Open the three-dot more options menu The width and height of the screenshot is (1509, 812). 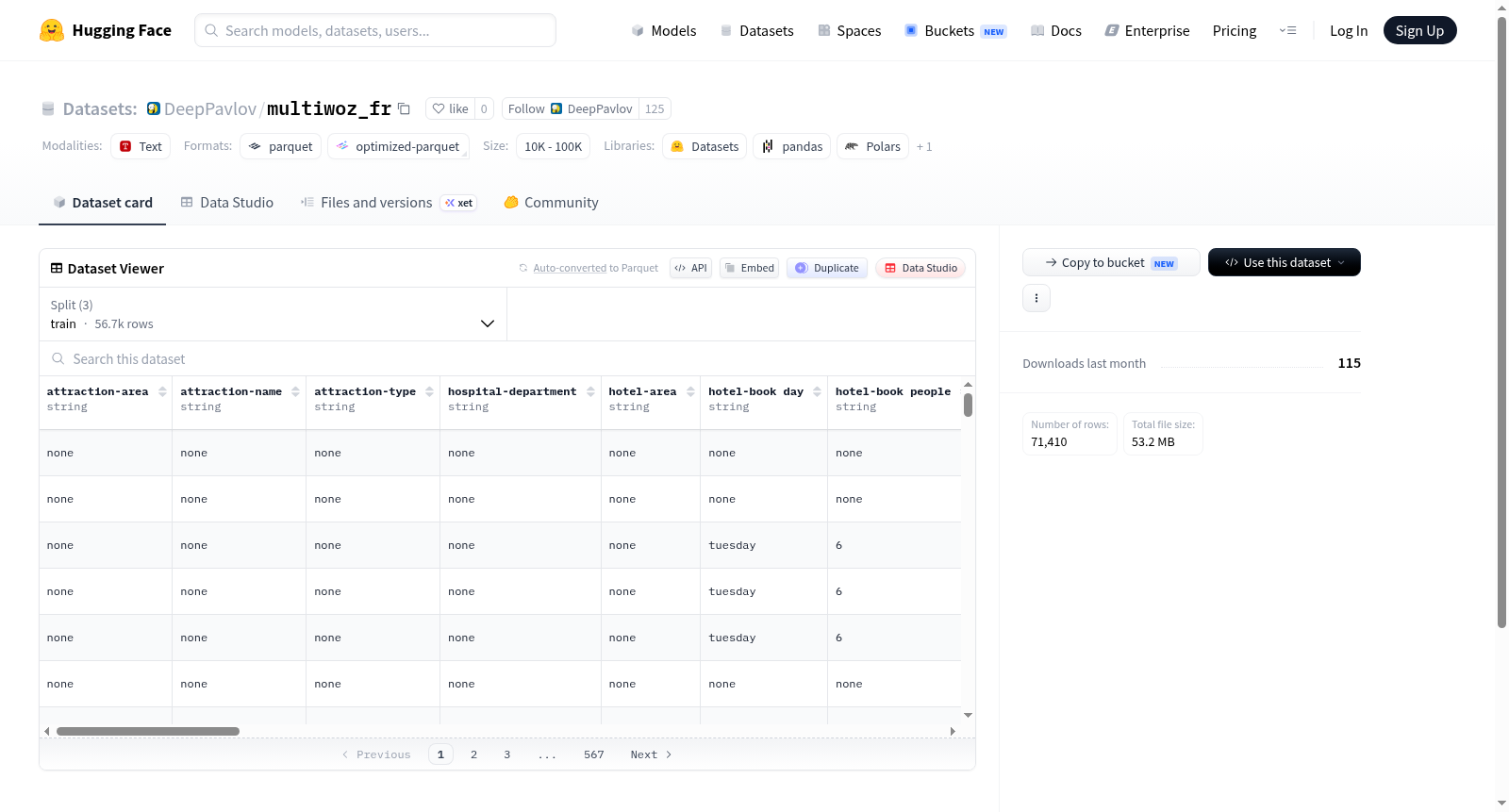point(1036,298)
